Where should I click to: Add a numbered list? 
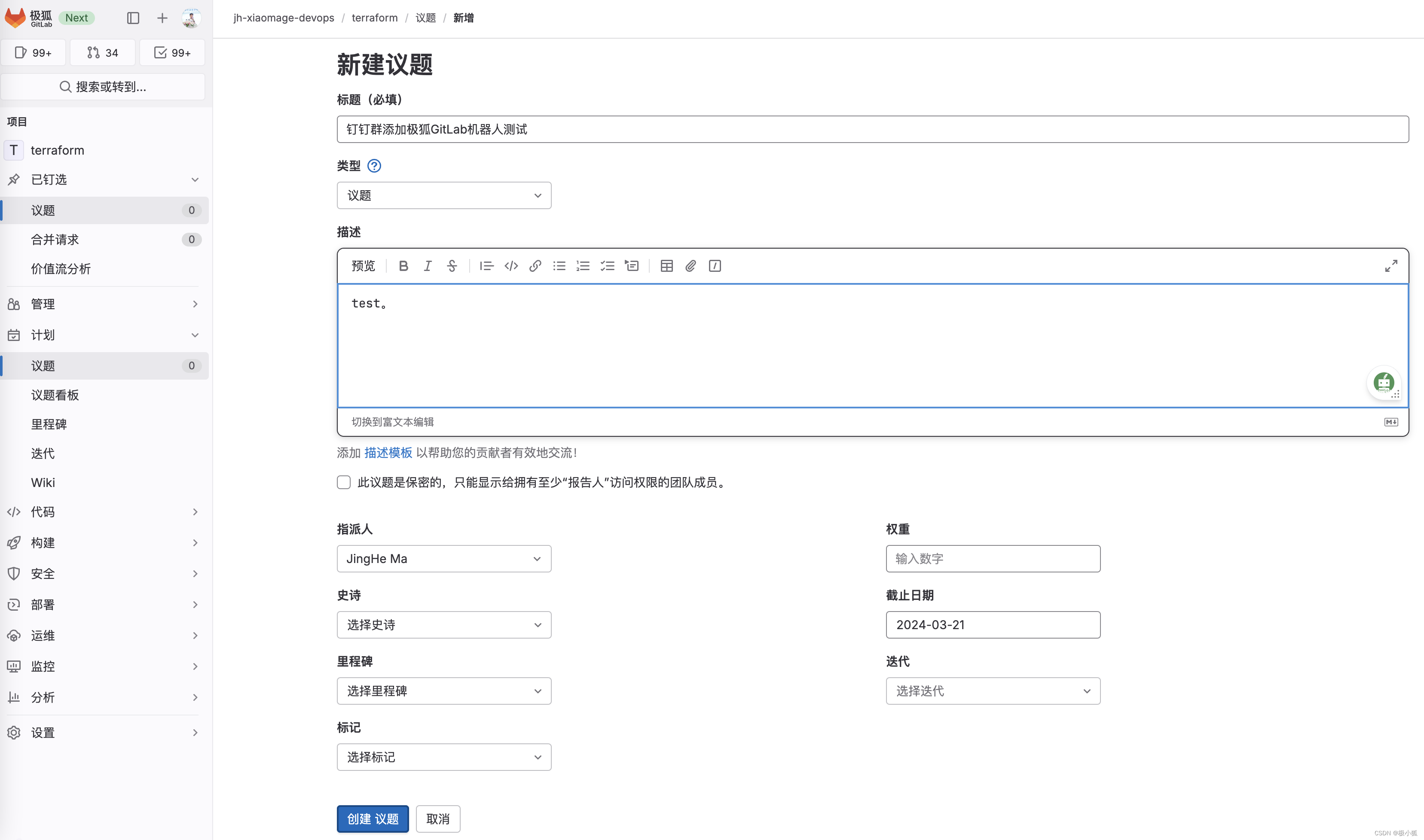583,266
